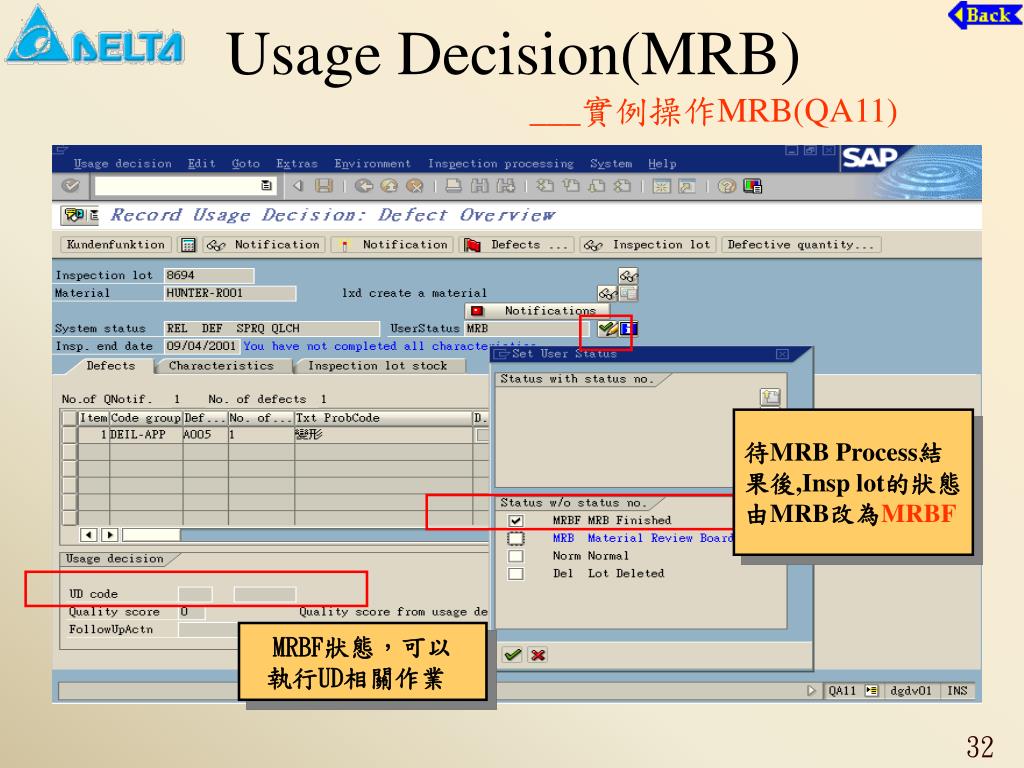Image resolution: width=1024 pixels, height=768 pixels.
Task: Open the Usage decision menu
Action: coord(122,163)
